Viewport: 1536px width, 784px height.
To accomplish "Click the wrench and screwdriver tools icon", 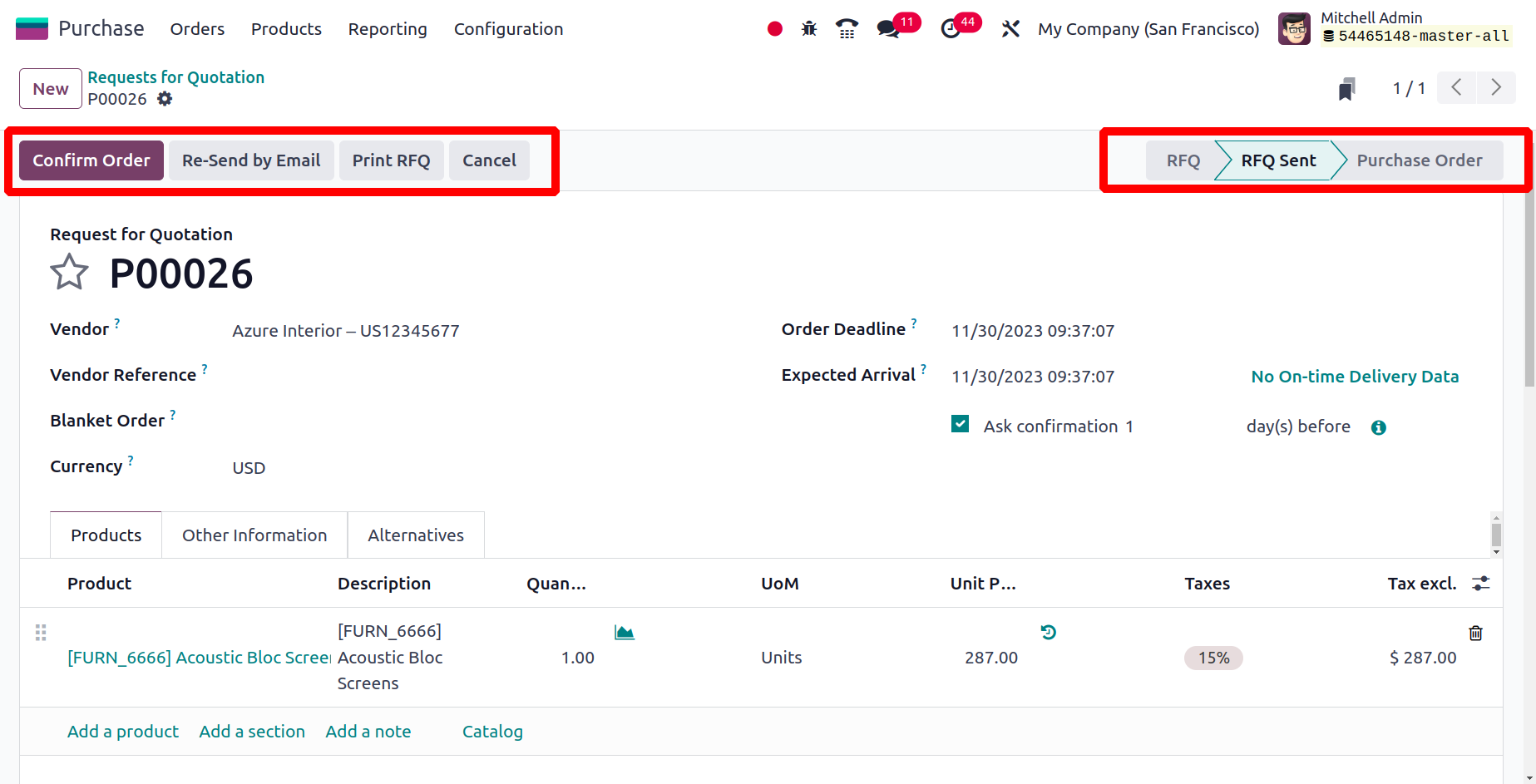I will click(x=1010, y=29).
